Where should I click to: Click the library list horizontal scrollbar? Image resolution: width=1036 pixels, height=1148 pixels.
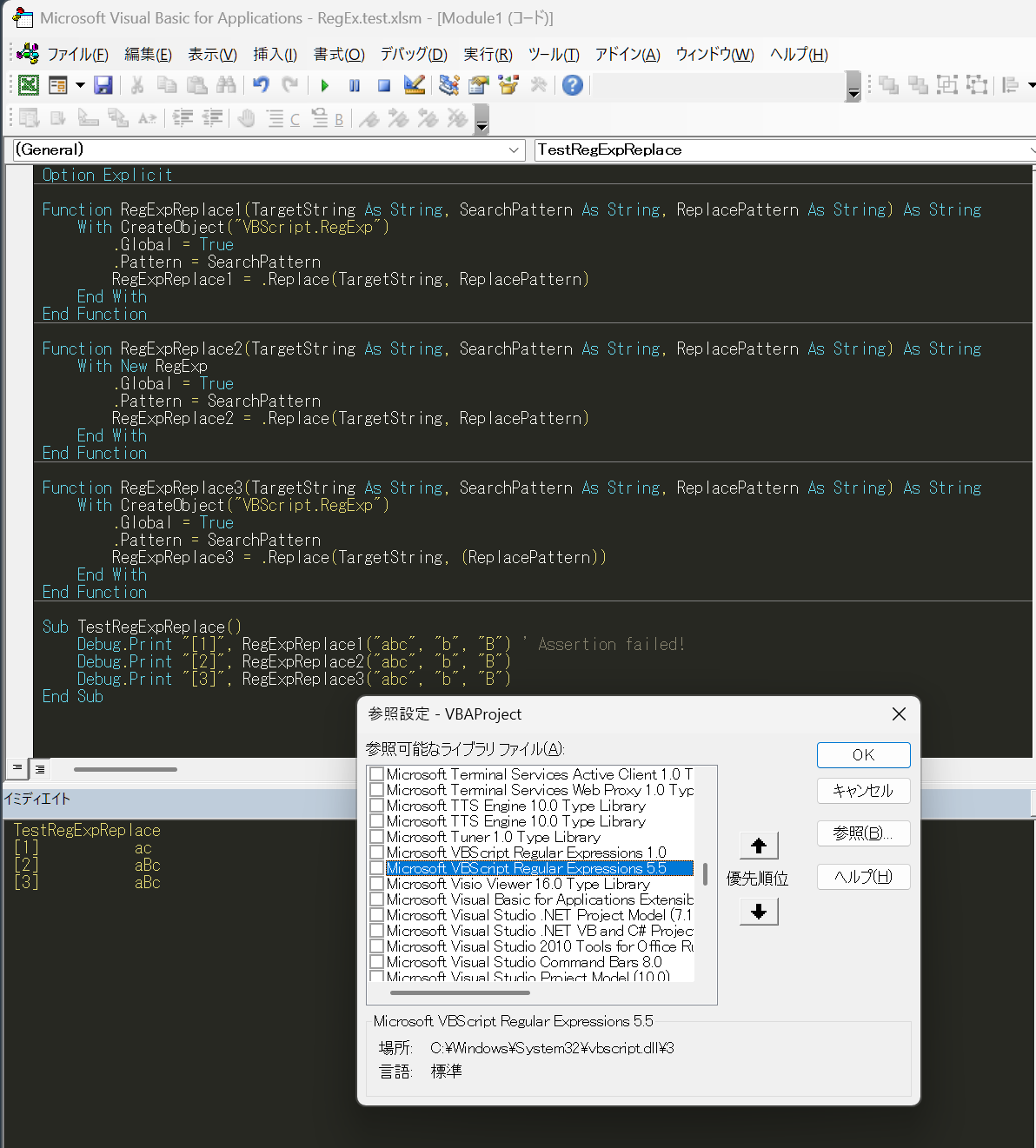pyautogui.click(x=461, y=992)
